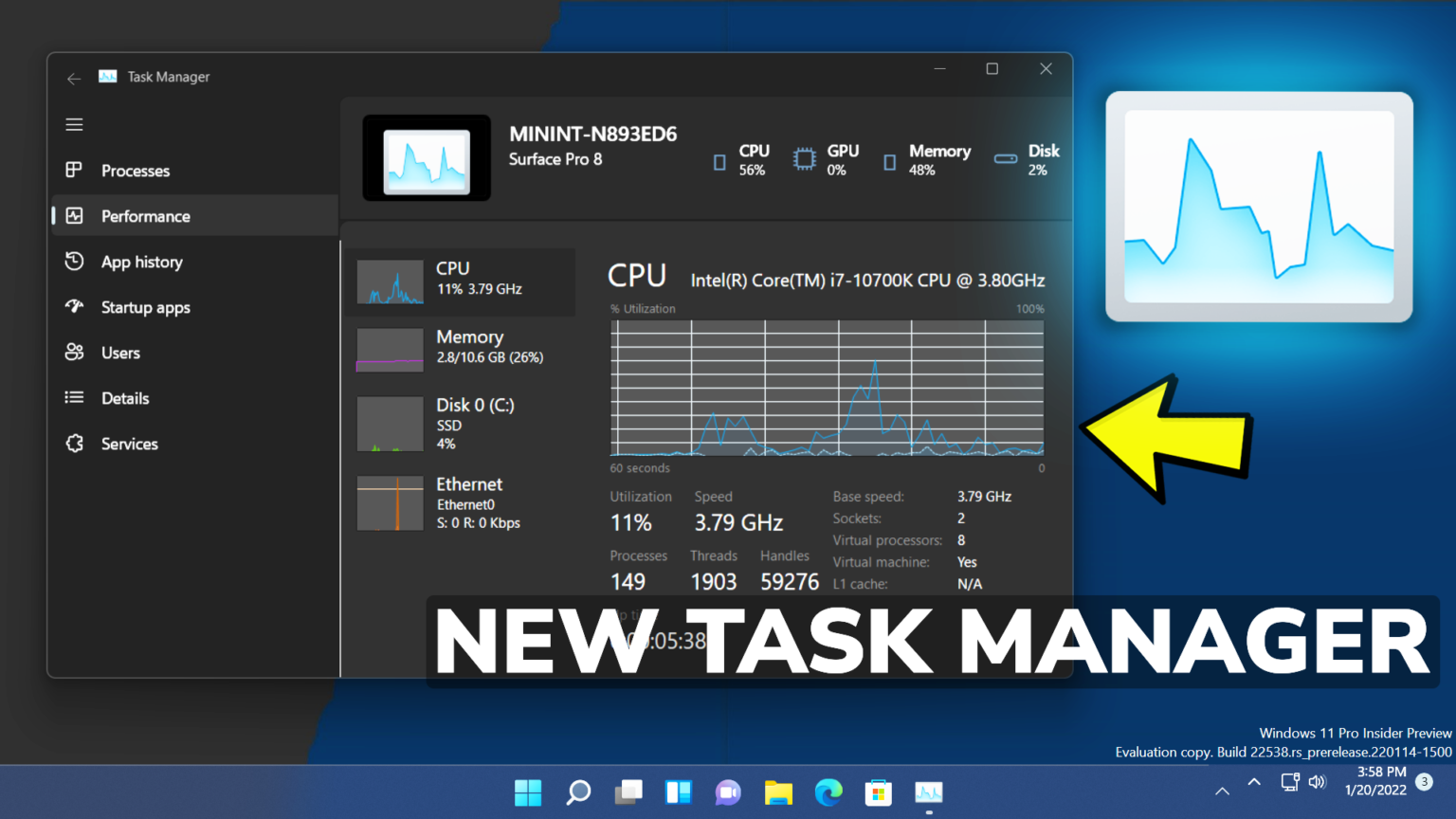This screenshot has height=819, width=1456.
Task: Click the notification count badge showing 3
Action: click(x=1423, y=782)
